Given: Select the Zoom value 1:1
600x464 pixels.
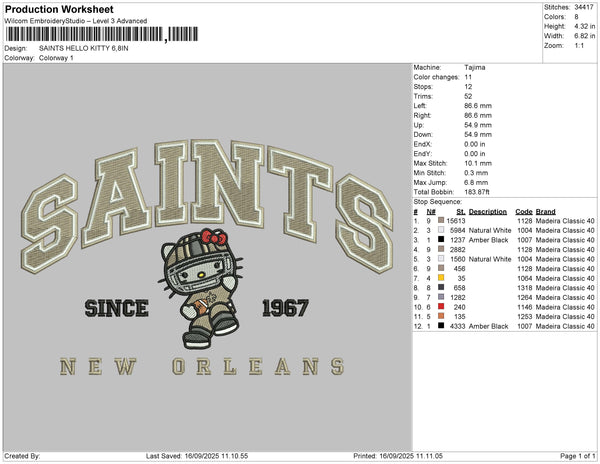Looking at the screenshot, I should tap(579, 46).
